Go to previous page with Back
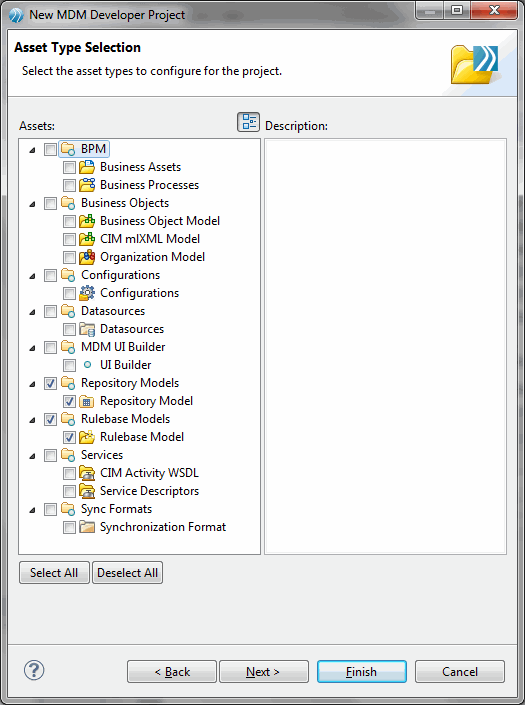The image size is (525, 705). click(x=172, y=671)
